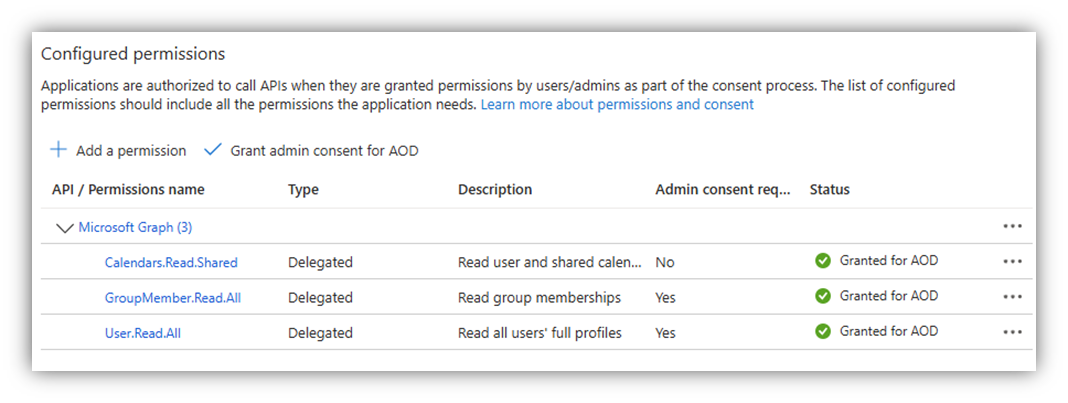
Task: Click the checkmark icon for Grant admin consent
Action: pyautogui.click(x=212, y=150)
